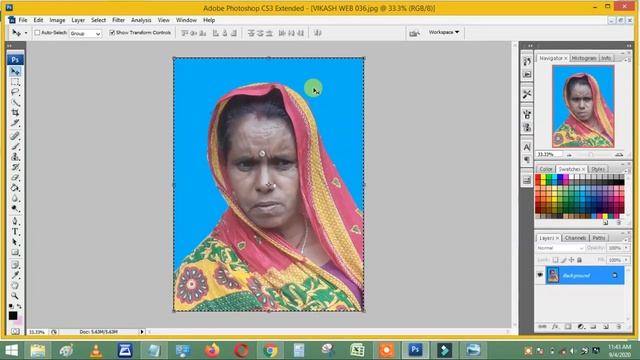Switch to the Color tab

pyautogui.click(x=546, y=169)
